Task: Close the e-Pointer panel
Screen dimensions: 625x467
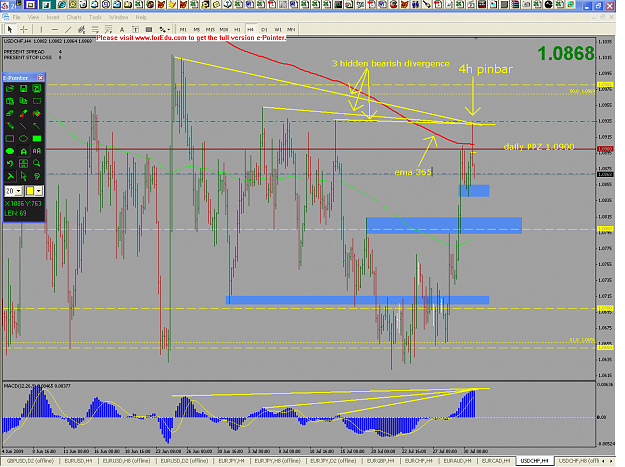Action: pyautogui.click(x=40, y=77)
